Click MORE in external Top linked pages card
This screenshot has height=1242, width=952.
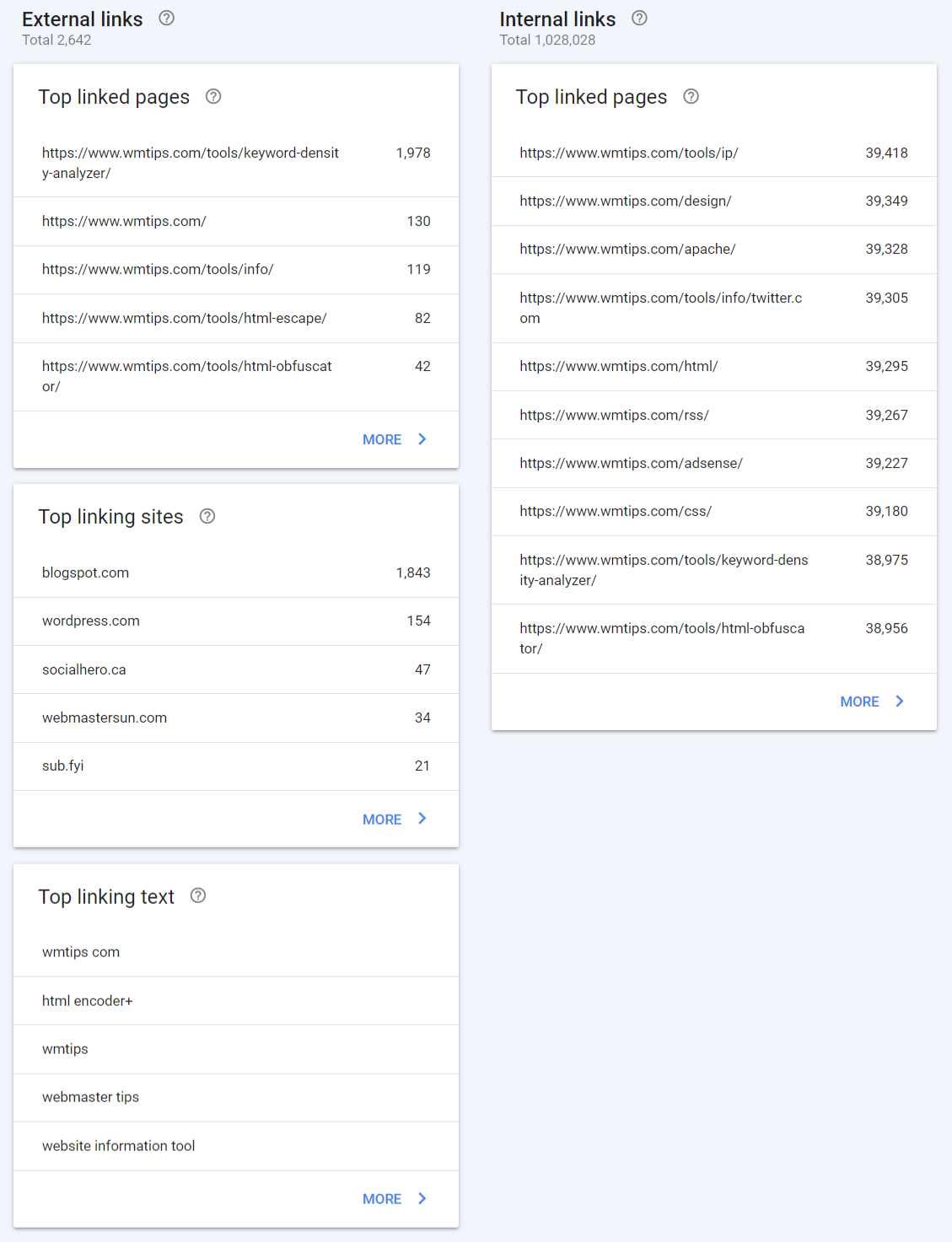pos(382,439)
